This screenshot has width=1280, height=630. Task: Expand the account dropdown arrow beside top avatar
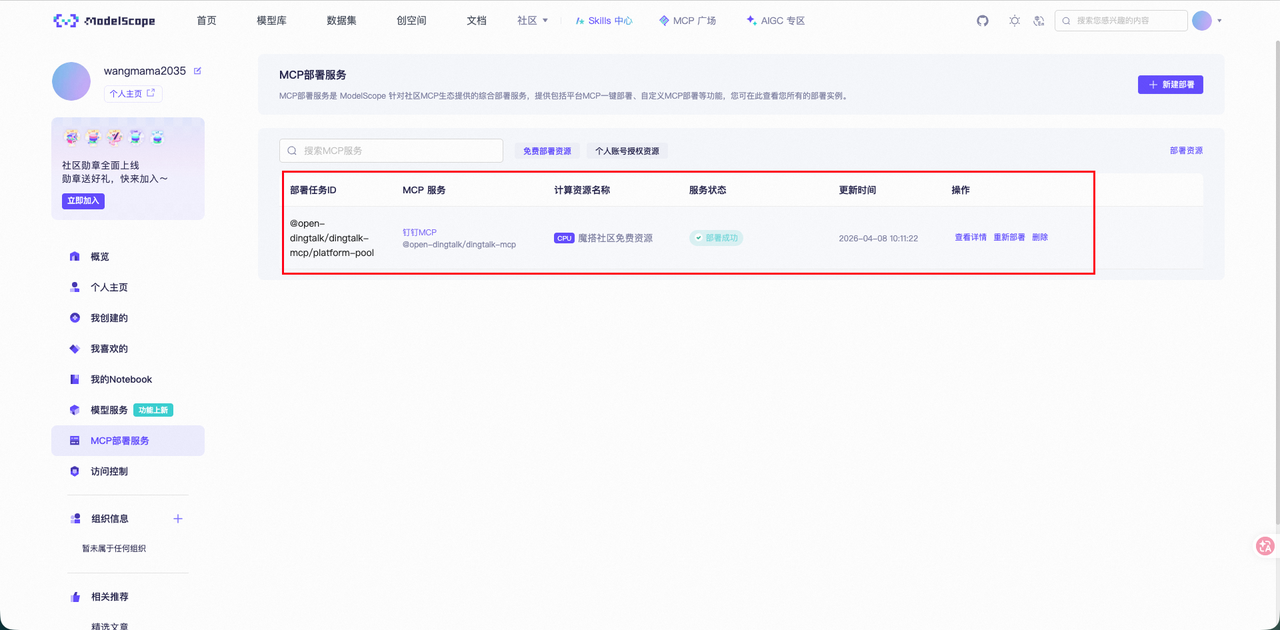(x=1220, y=21)
